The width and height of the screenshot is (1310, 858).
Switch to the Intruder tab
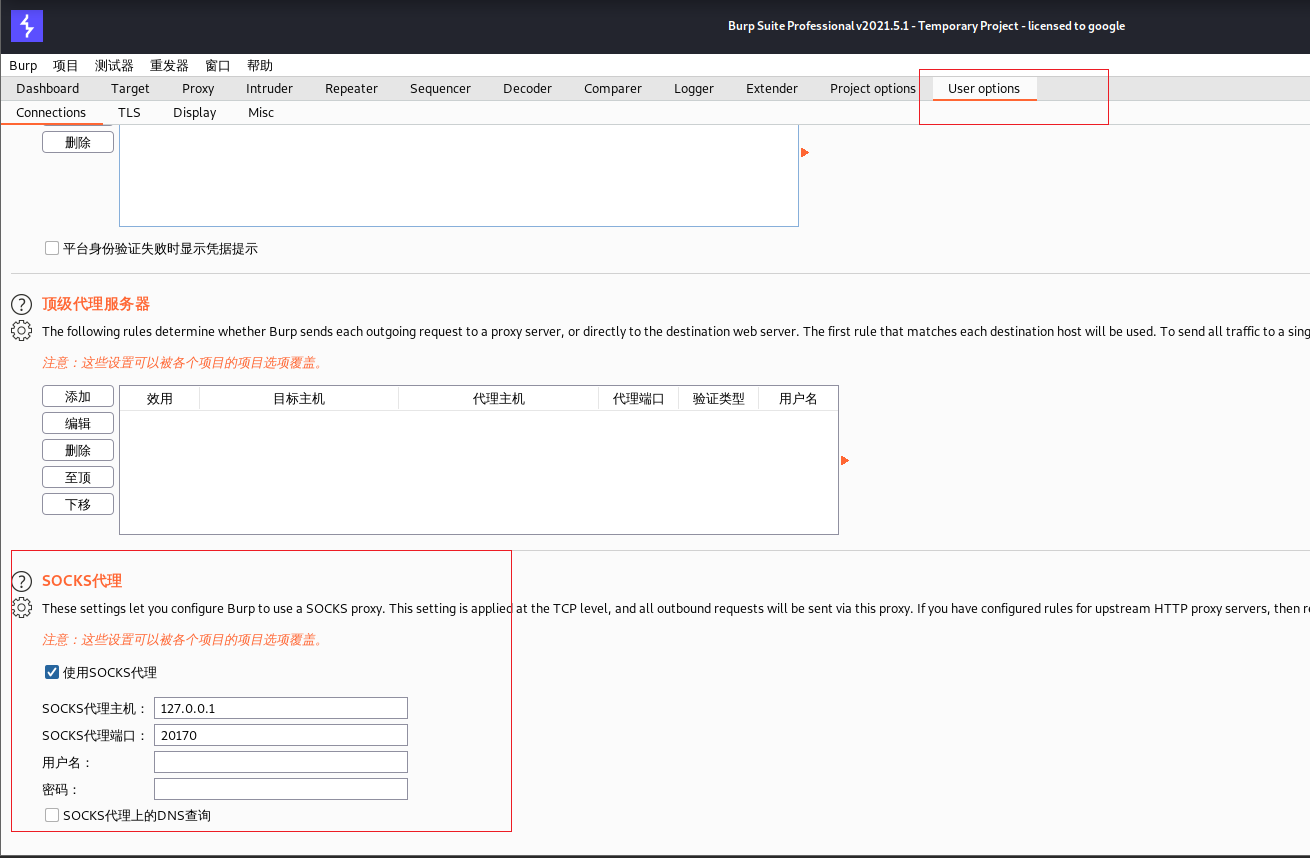pyautogui.click(x=270, y=88)
